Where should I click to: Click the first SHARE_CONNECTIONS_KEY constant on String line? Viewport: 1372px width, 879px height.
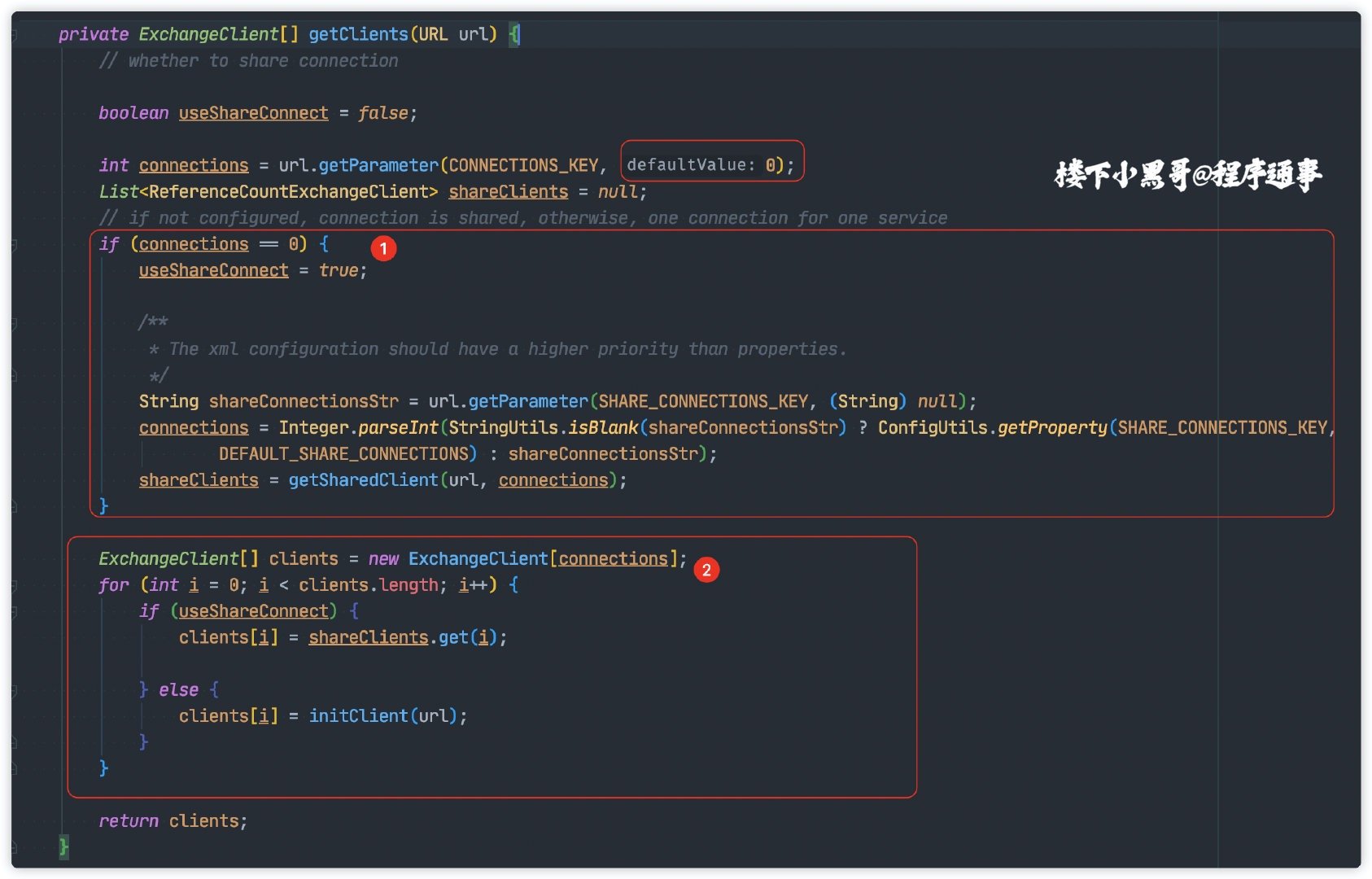point(703,401)
